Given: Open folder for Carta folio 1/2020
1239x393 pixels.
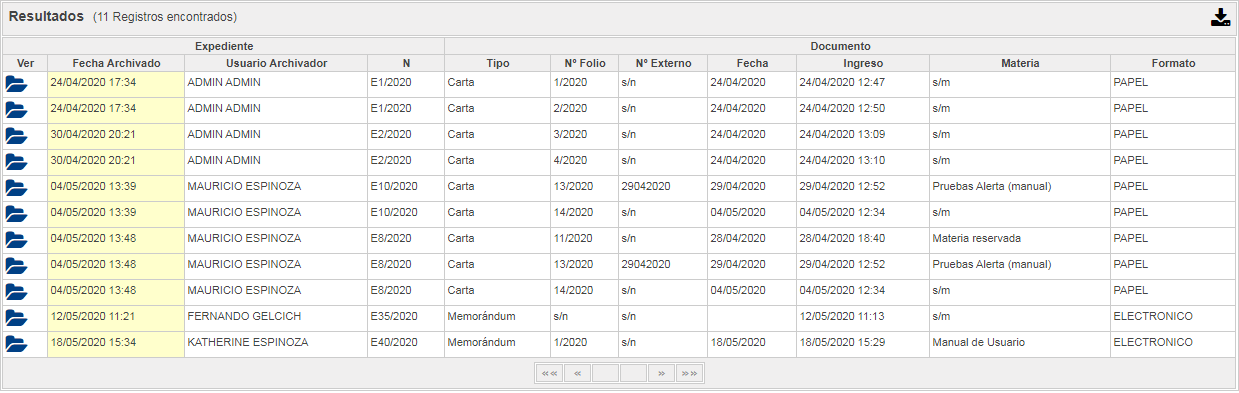Looking at the screenshot, I should [x=16, y=84].
